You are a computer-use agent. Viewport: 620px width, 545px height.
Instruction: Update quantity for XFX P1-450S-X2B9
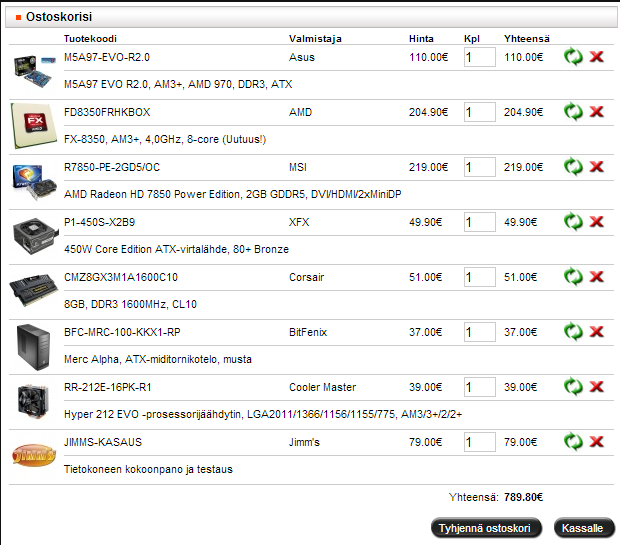pyautogui.click(x=573, y=222)
